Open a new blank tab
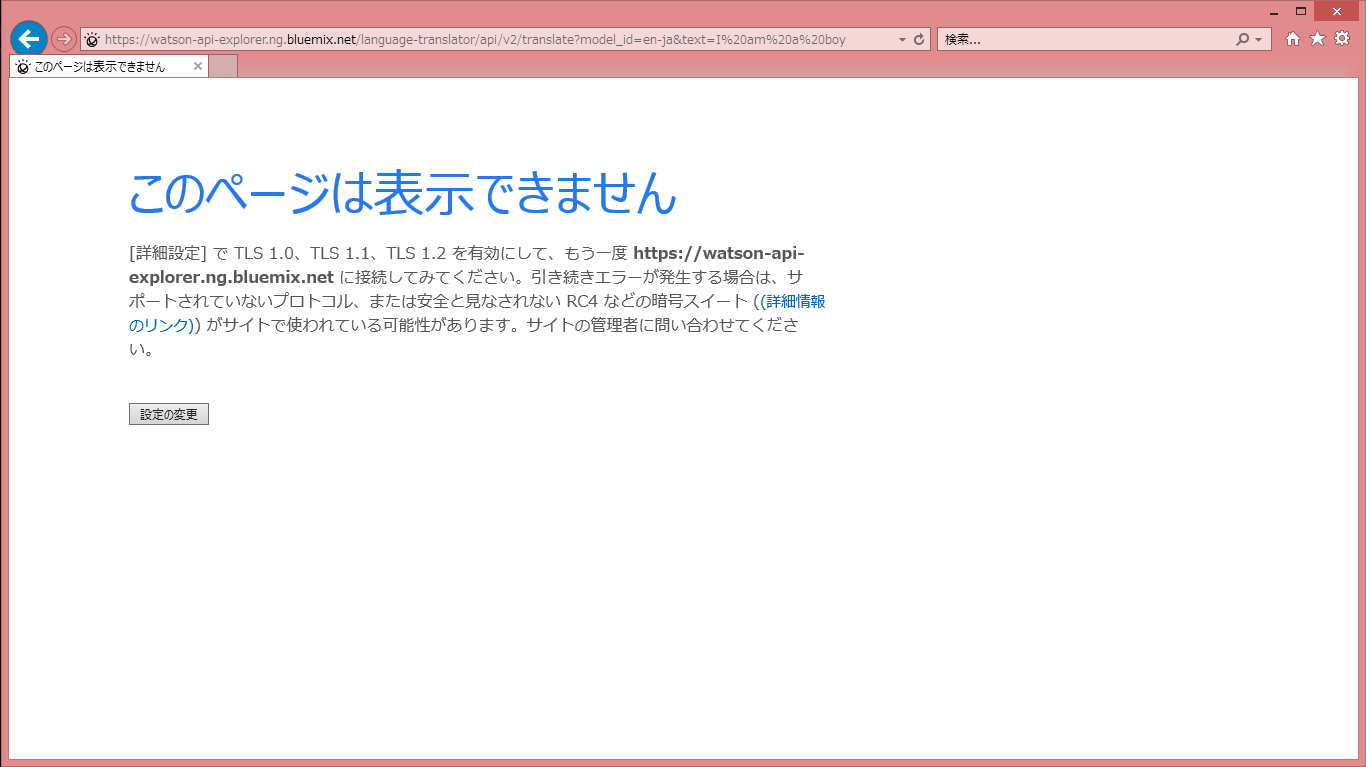Screen dimensions: 1366x767 point(223,67)
